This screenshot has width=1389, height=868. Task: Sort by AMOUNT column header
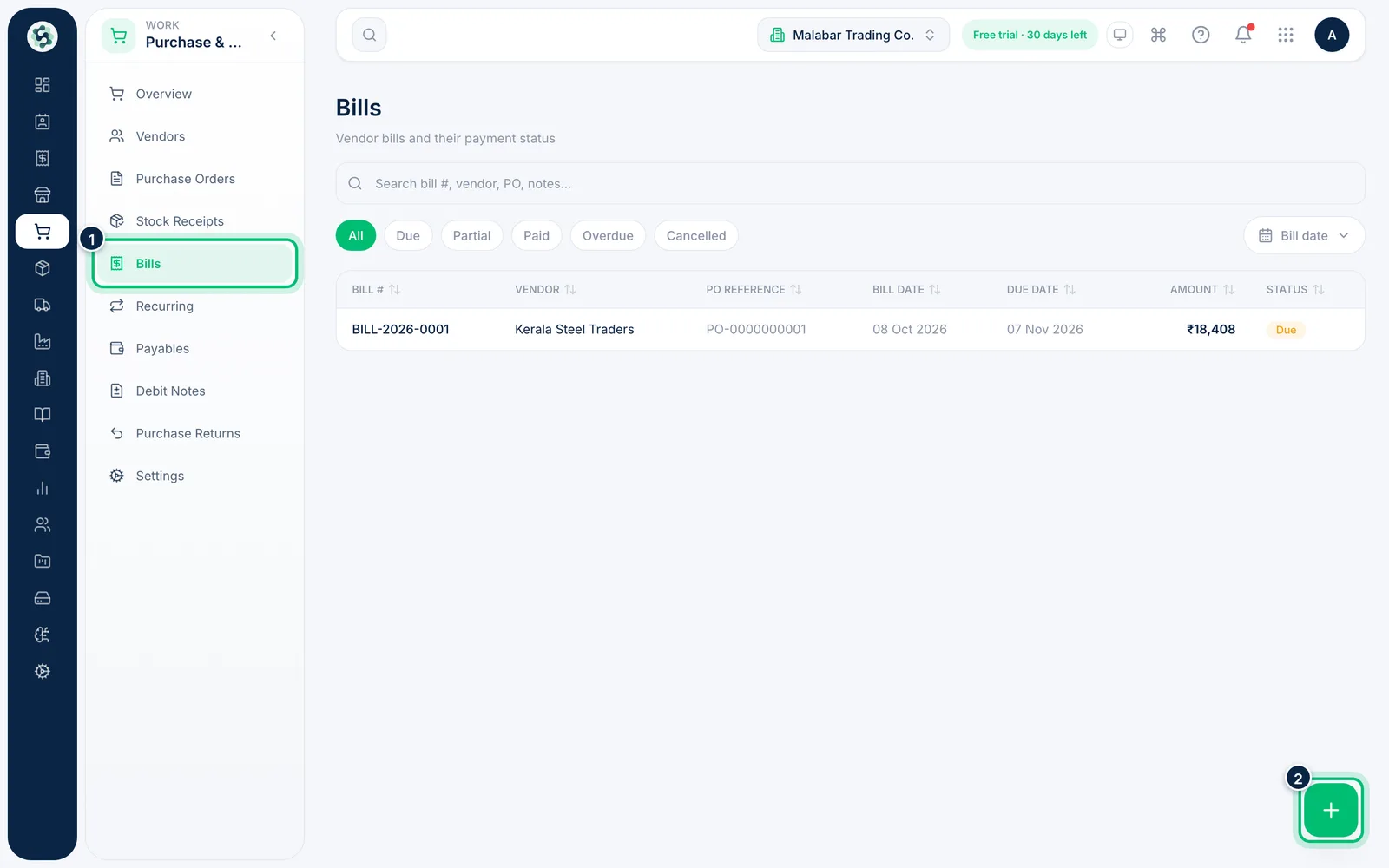pos(1202,289)
